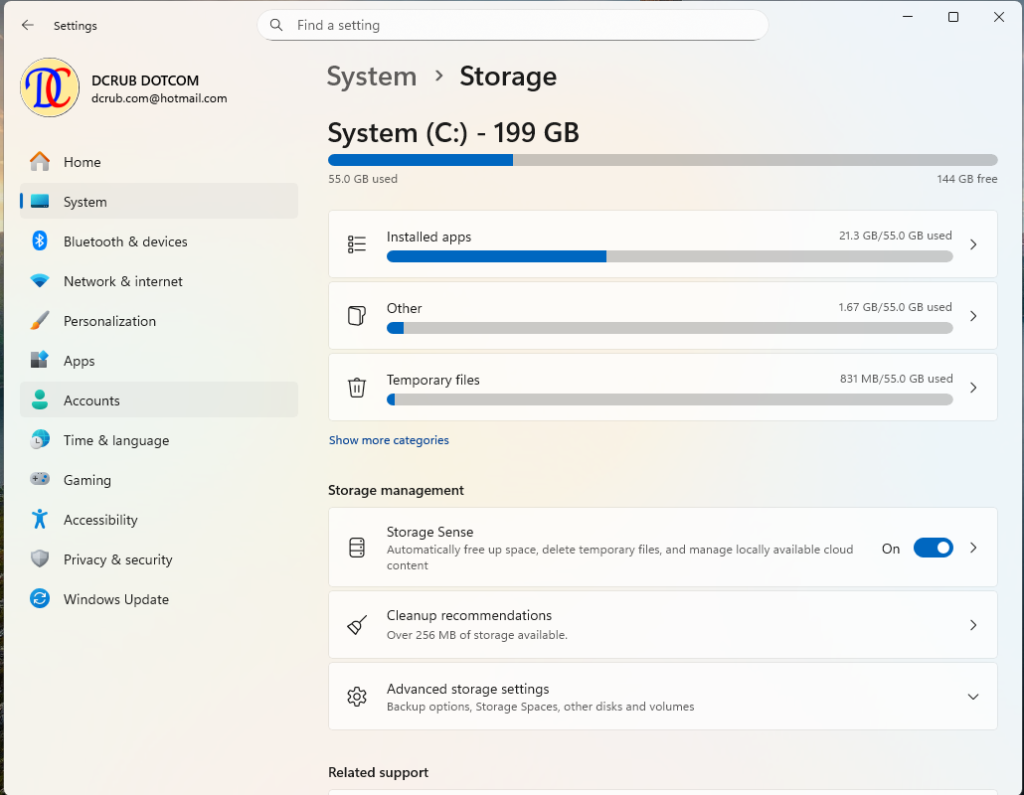Select Personalization in sidebar
Image resolution: width=1024 pixels, height=795 pixels.
[x=159, y=321]
